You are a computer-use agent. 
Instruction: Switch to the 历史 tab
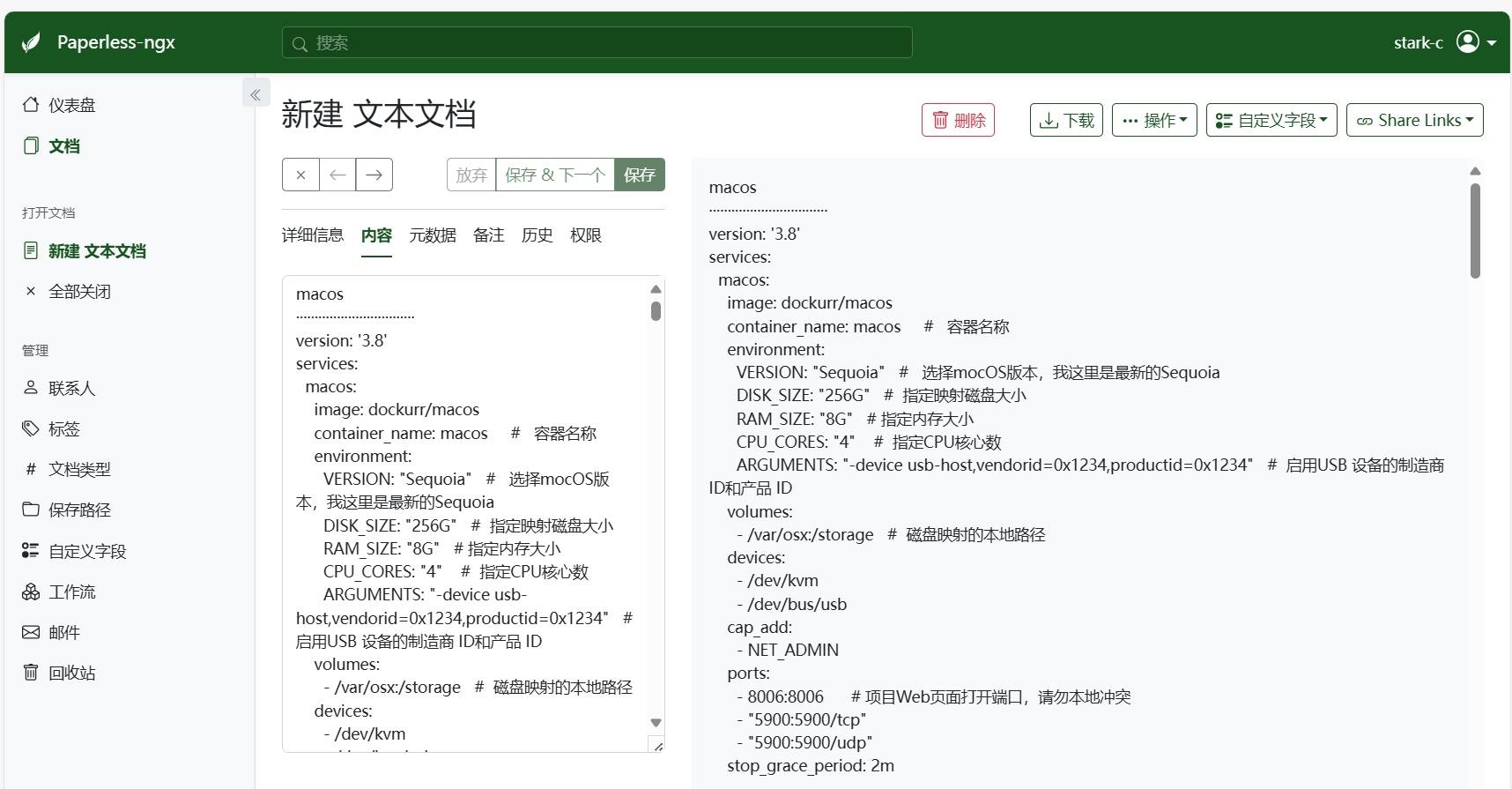pos(537,235)
